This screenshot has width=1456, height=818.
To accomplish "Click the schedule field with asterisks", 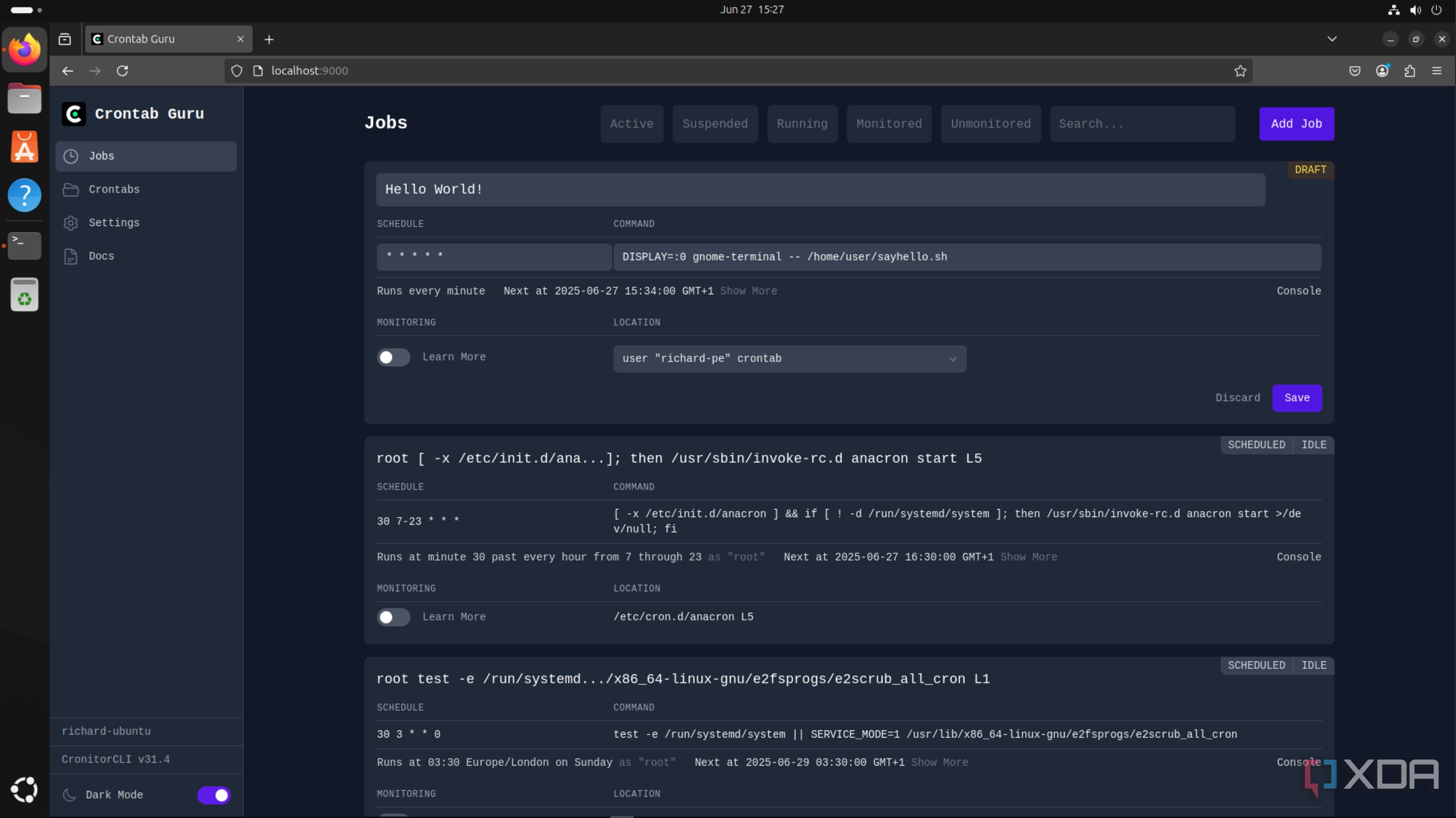I will (494, 257).
